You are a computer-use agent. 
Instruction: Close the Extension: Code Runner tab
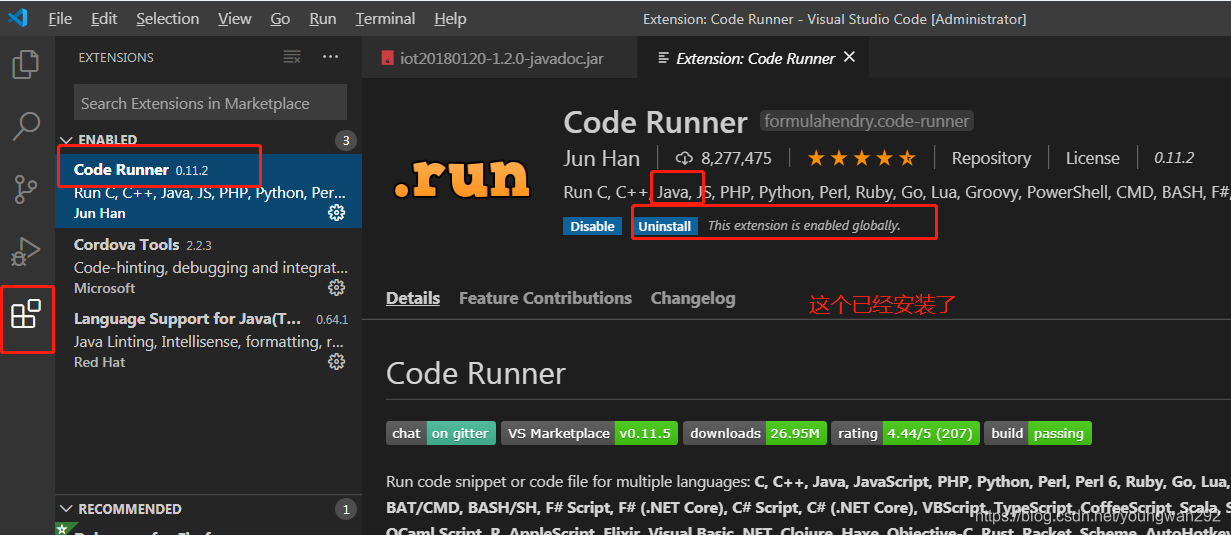[849, 57]
